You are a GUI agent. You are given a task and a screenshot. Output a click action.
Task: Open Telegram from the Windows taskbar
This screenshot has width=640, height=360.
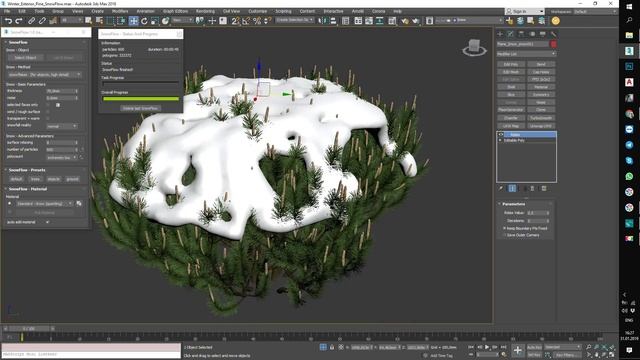629,145
